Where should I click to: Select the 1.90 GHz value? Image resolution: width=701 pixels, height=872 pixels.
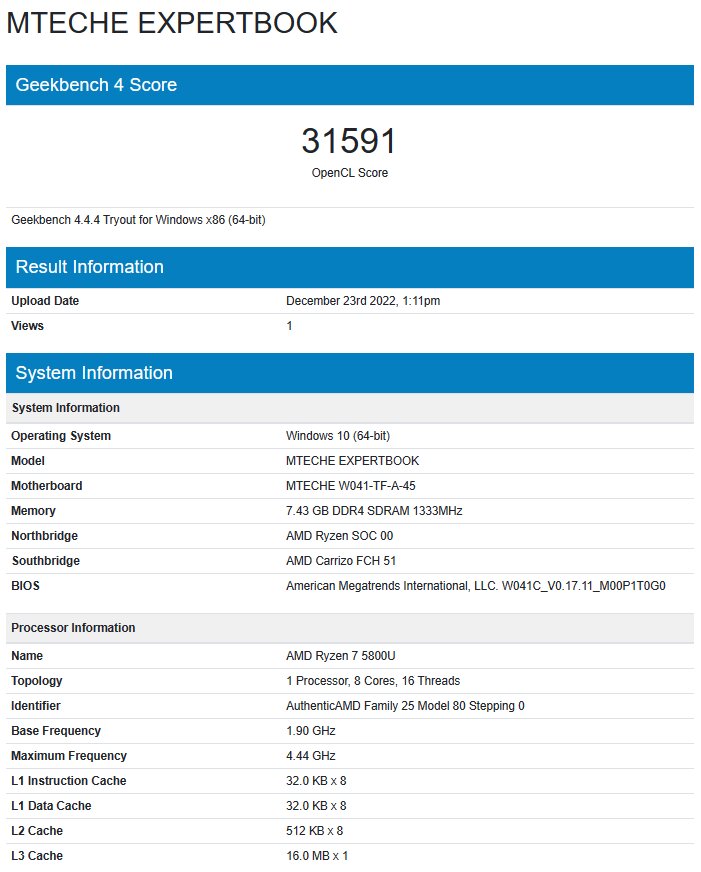tap(311, 731)
